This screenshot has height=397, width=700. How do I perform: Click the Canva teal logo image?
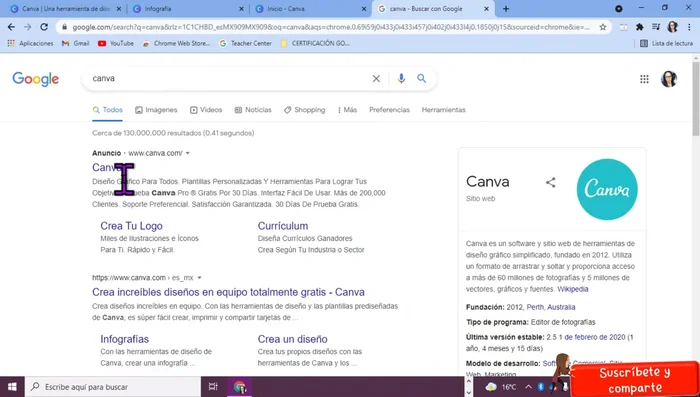(x=607, y=189)
